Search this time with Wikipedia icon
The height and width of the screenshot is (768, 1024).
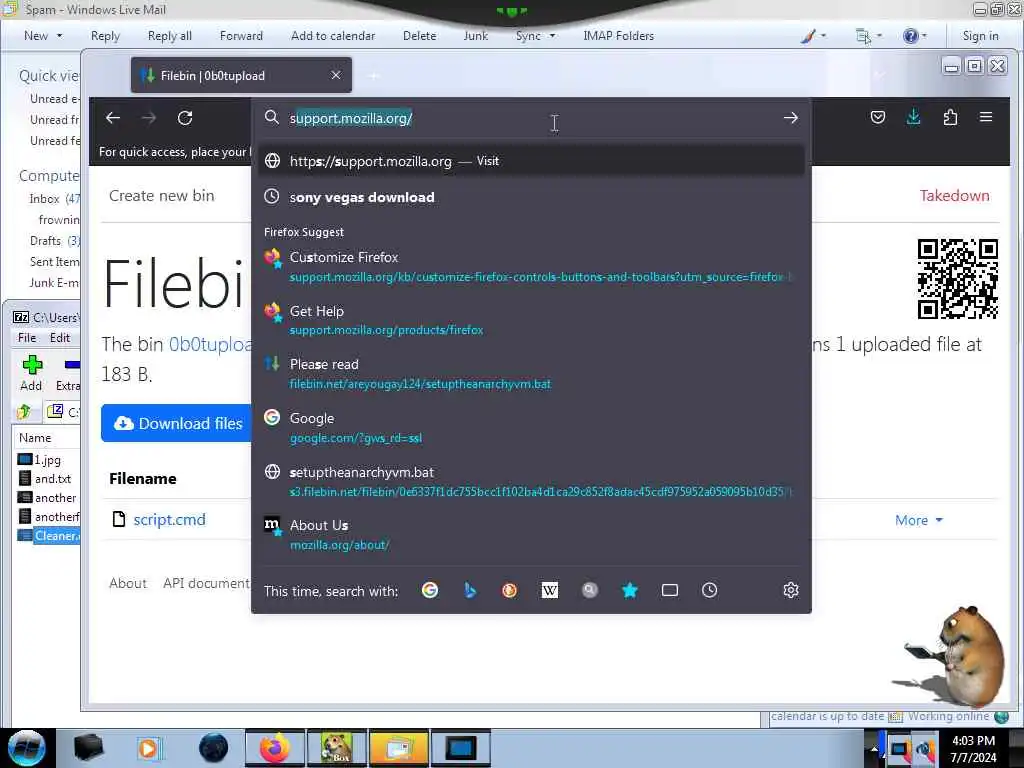point(549,590)
